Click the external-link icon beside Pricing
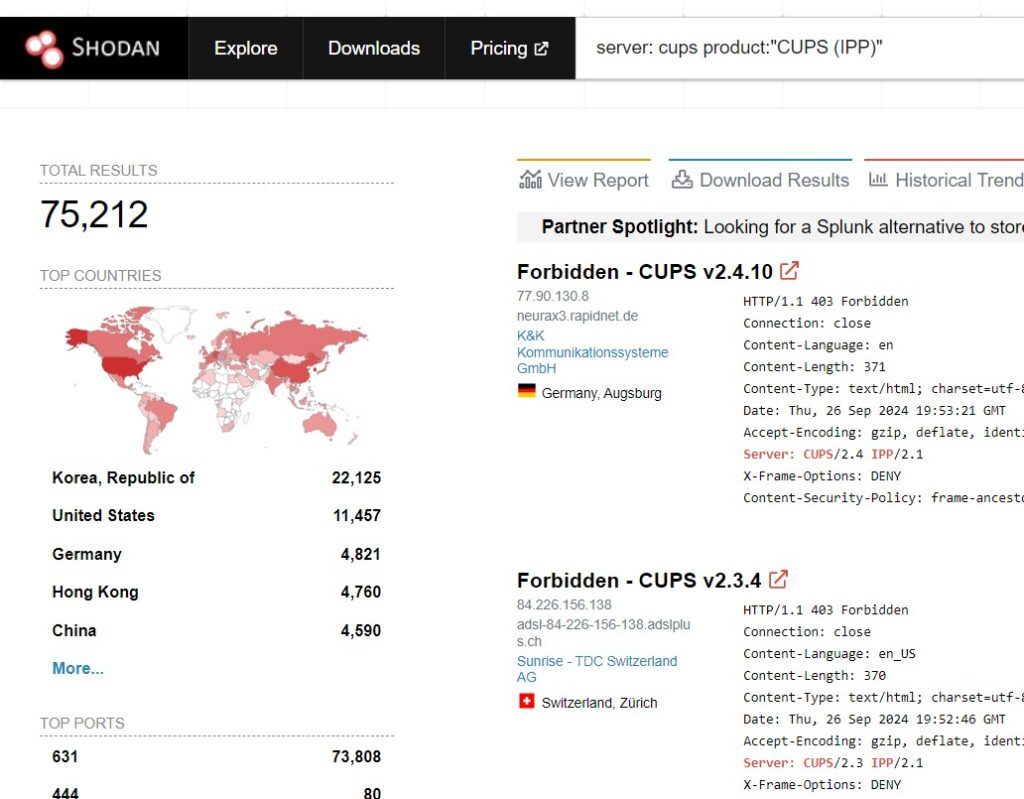Screen dimensions: 1024x799 point(541,49)
